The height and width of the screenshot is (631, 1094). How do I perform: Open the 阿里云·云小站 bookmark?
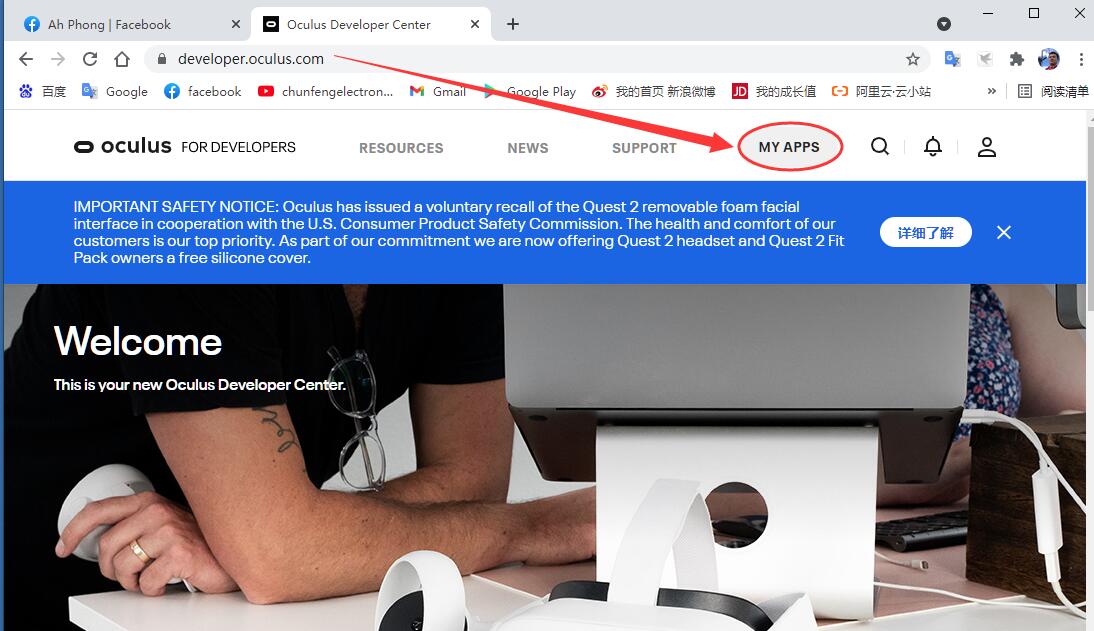[881, 91]
